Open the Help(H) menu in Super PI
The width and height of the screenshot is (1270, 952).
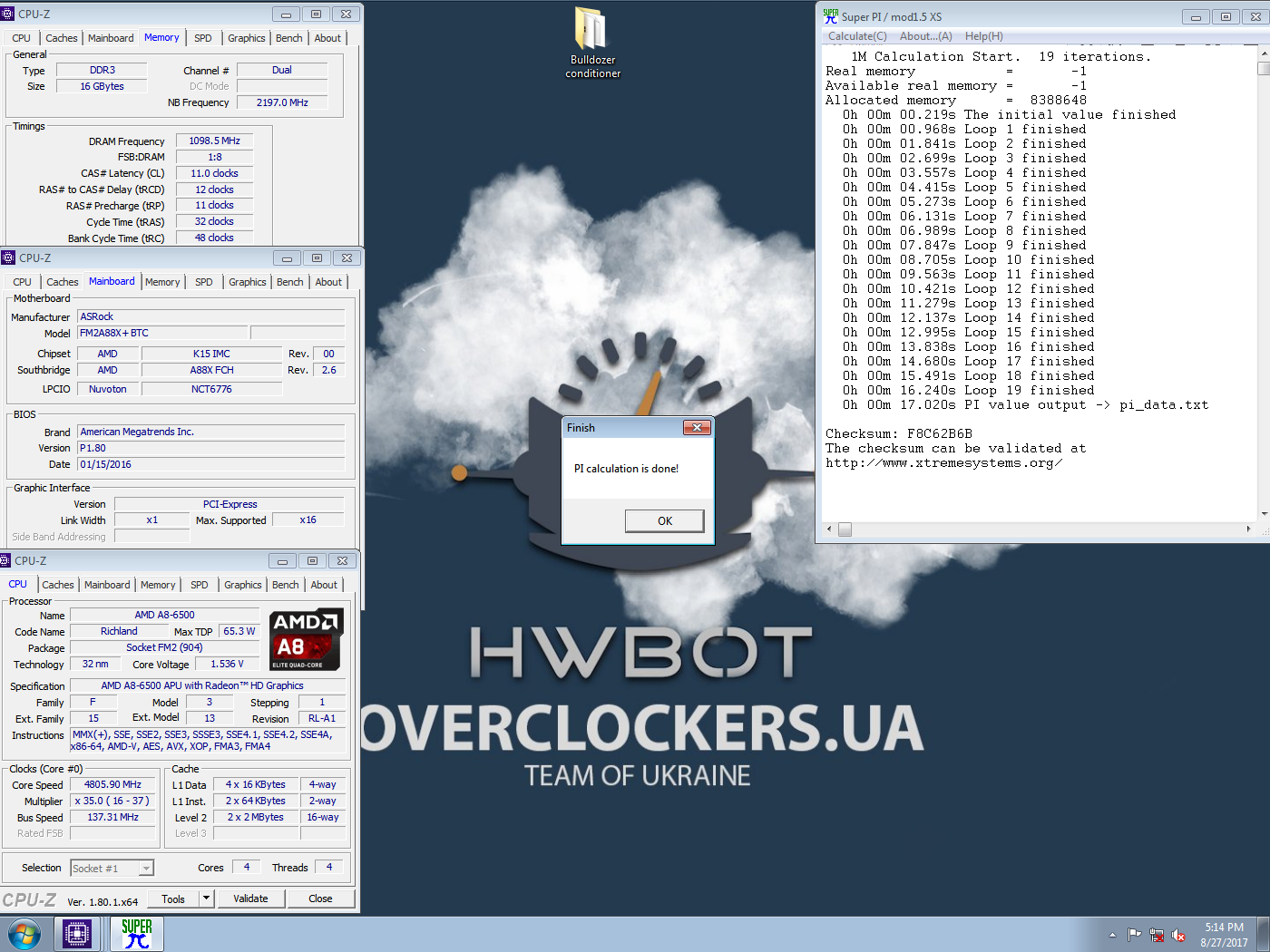[984, 36]
